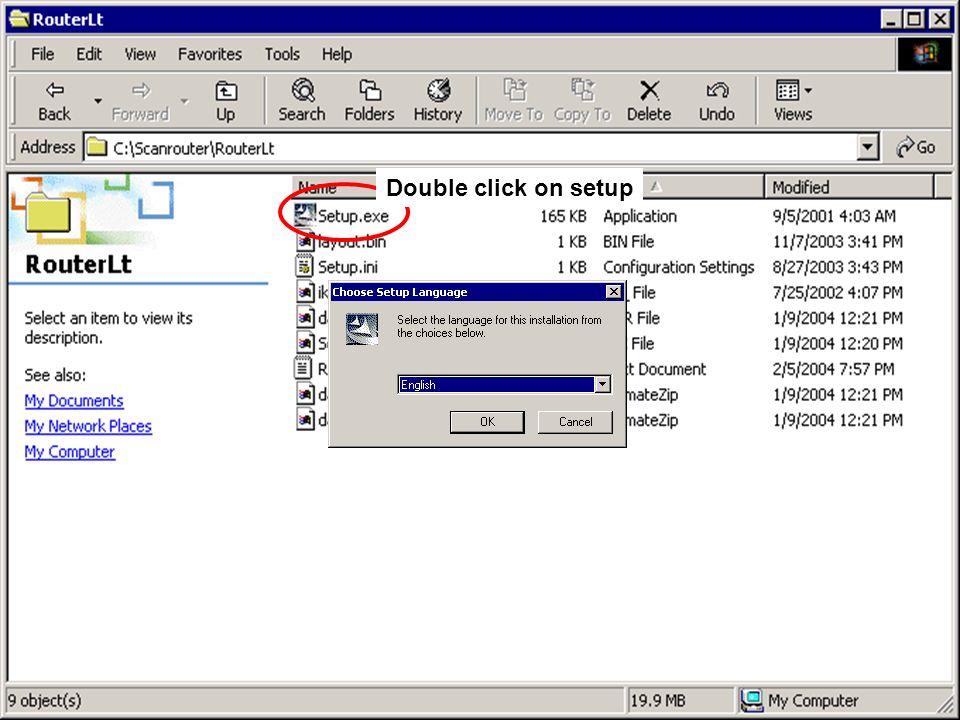The image size is (960, 720).
Task: Open the Help menu
Action: (x=337, y=54)
